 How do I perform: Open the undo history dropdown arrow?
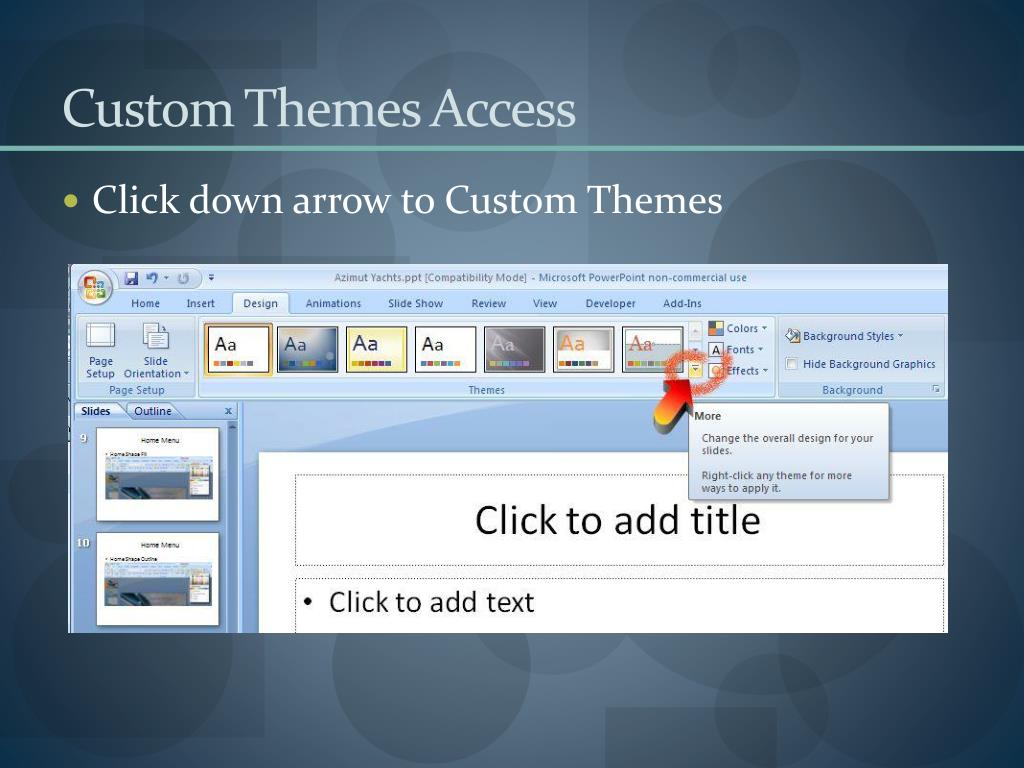tap(167, 278)
